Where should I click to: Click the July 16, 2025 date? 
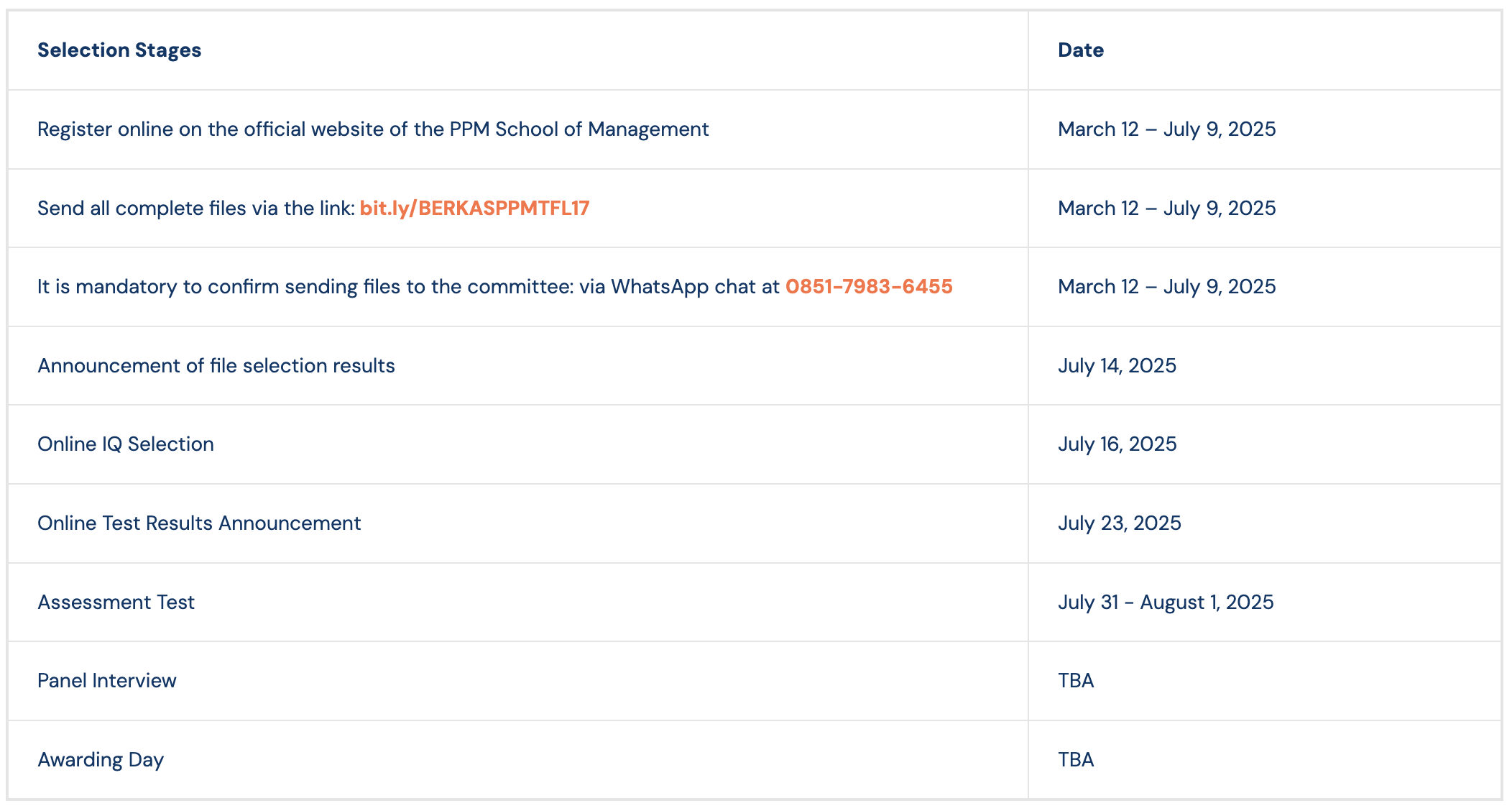[x=1117, y=444]
